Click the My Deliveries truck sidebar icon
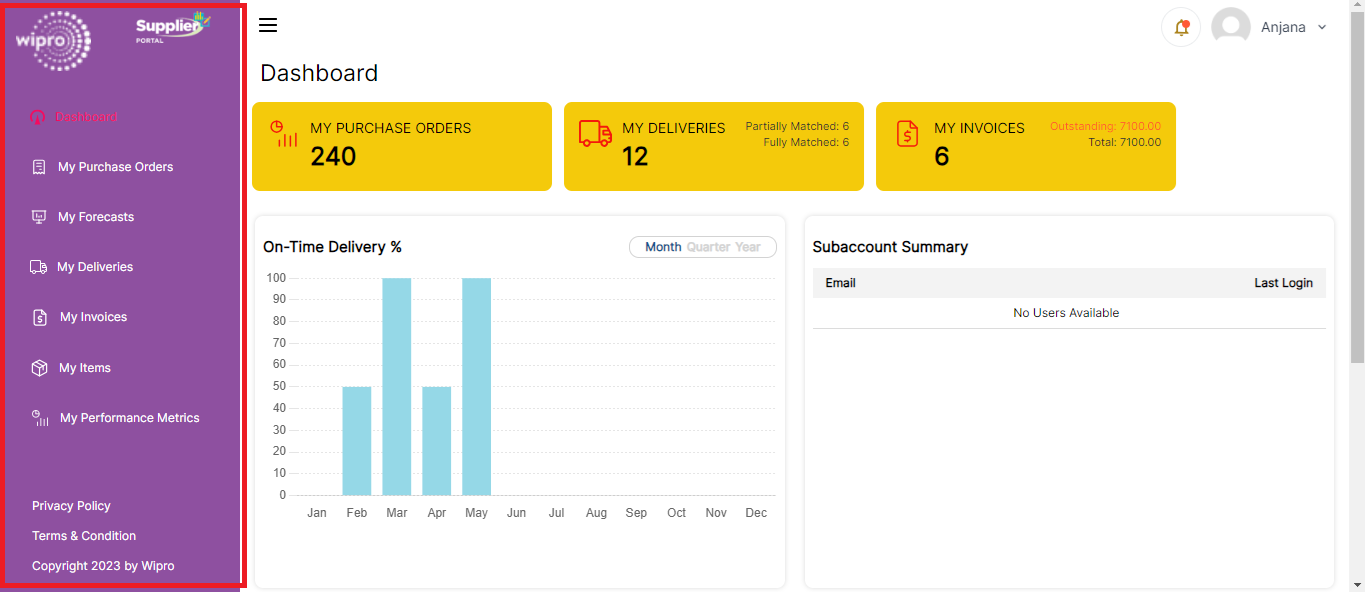Screen dimensions: 1365x592 coord(39,267)
